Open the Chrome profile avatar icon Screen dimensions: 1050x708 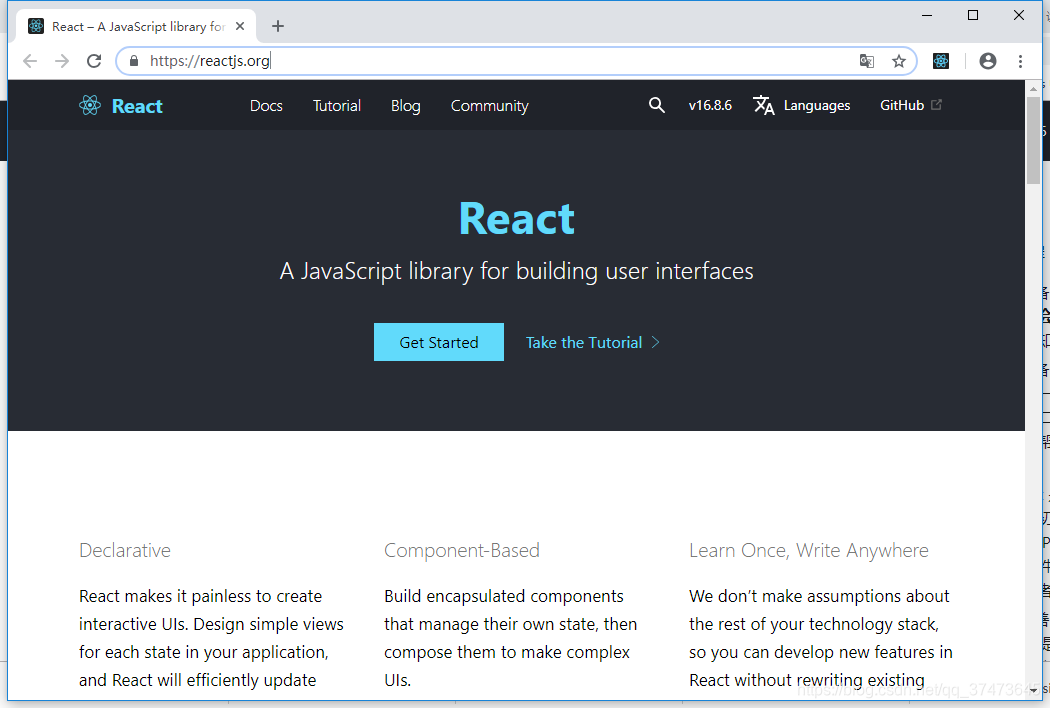(x=988, y=61)
